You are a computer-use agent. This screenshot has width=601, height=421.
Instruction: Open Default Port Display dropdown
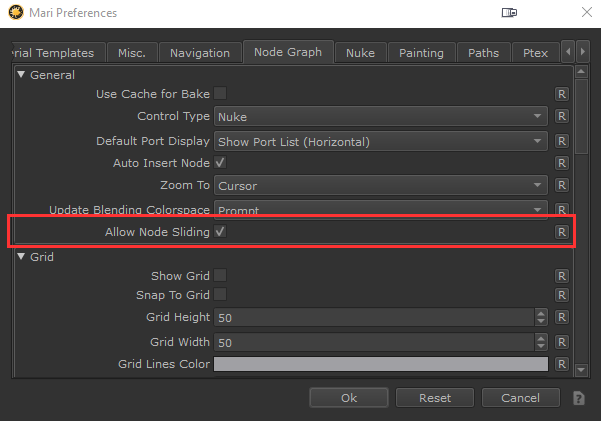click(x=381, y=141)
